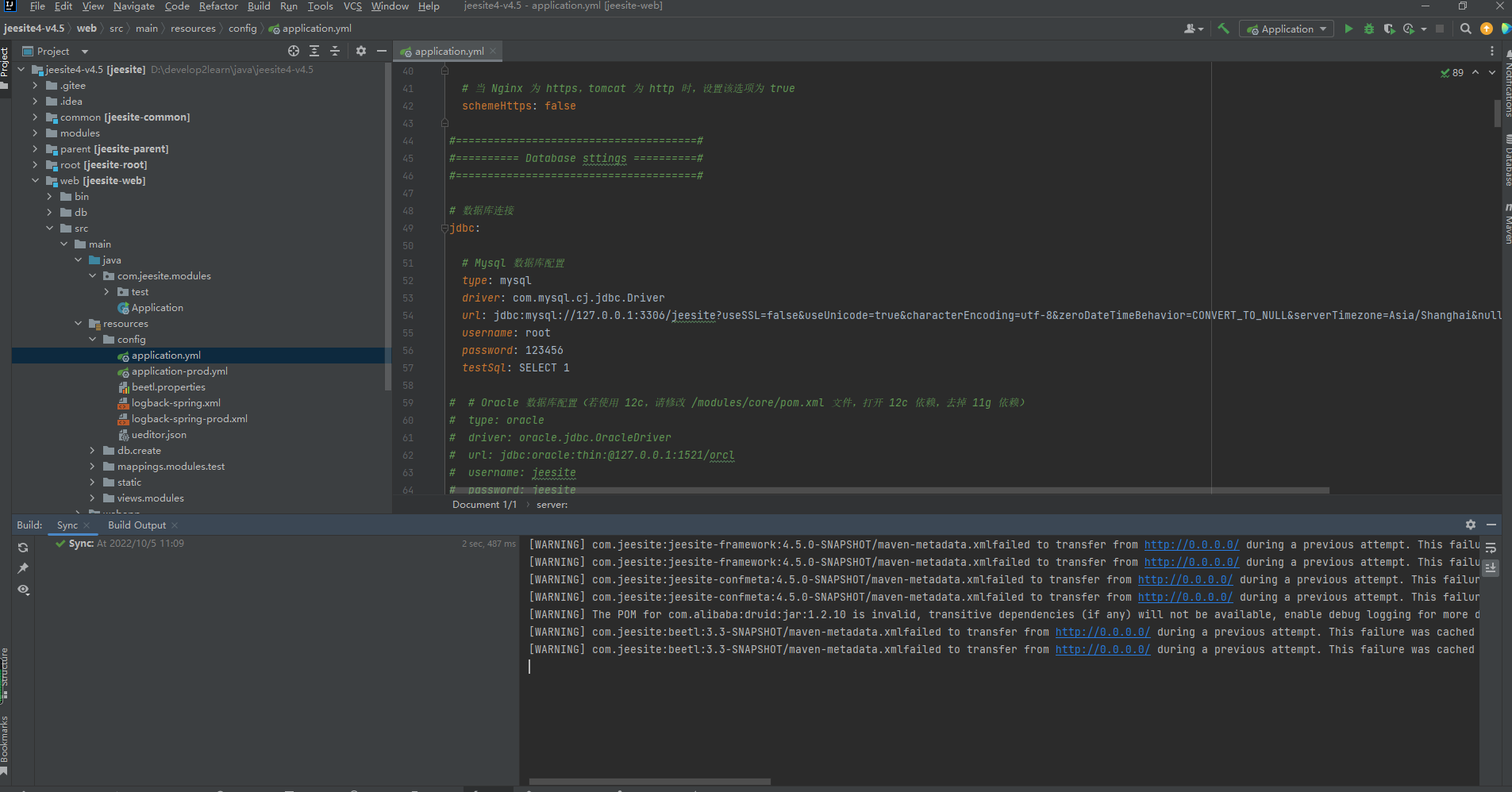This screenshot has width=1512, height=792.
Task: Collapse the web [jeesite-web] module
Action: pyautogui.click(x=35, y=180)
